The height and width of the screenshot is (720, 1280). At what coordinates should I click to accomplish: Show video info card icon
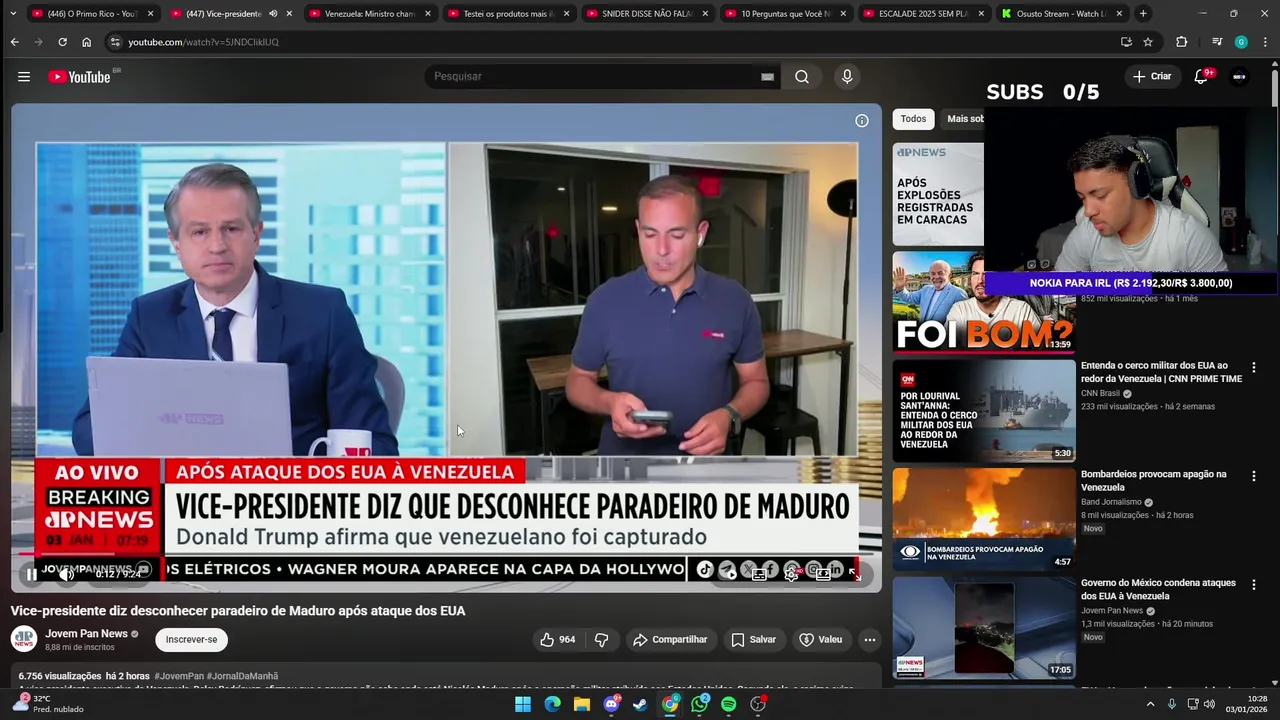tap(862, 121)
